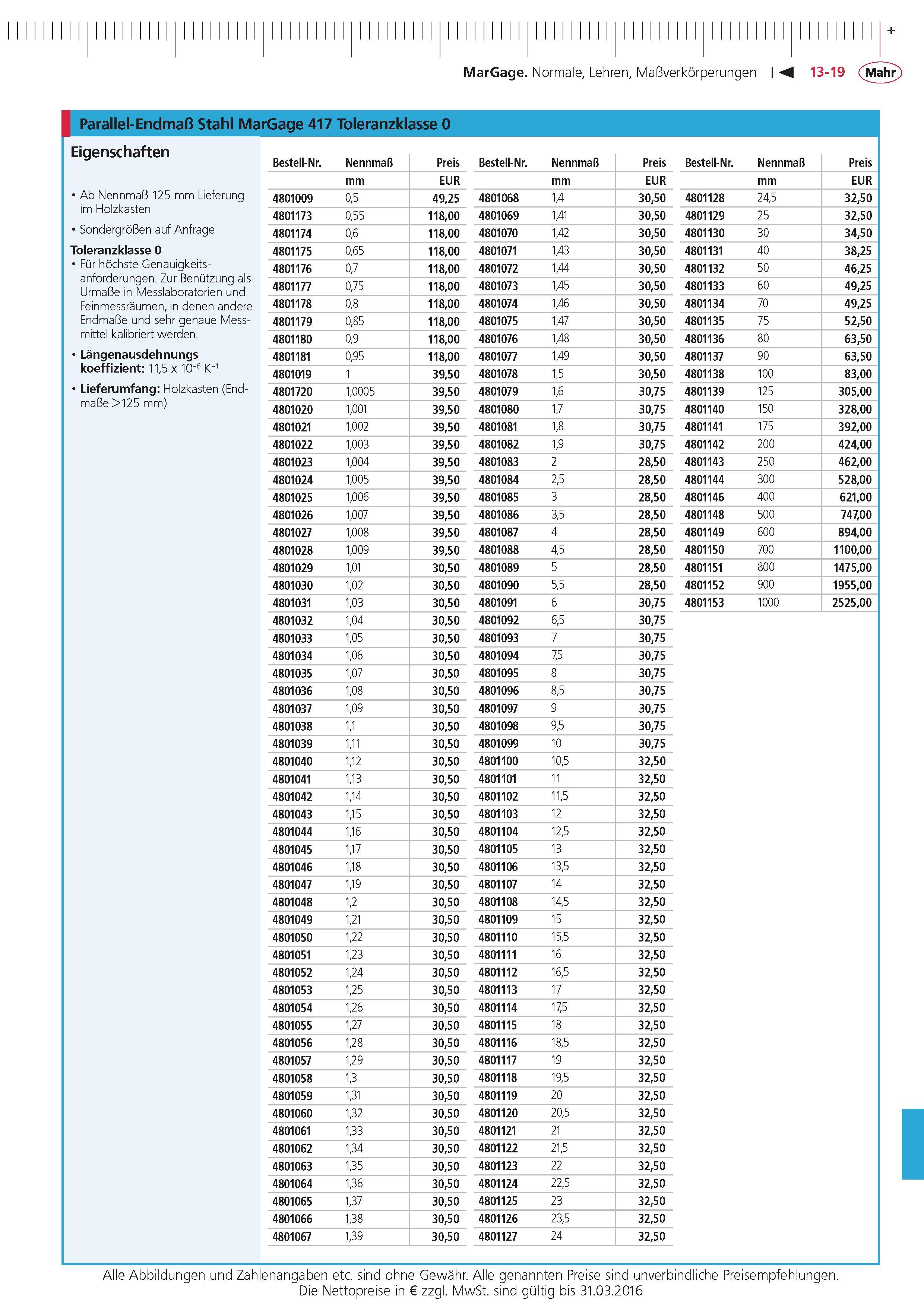Viewport: 924px width, 1307px height.
Task: Click the Längenausdehnungskoeffizient bullet text
Action: point(149,361)
